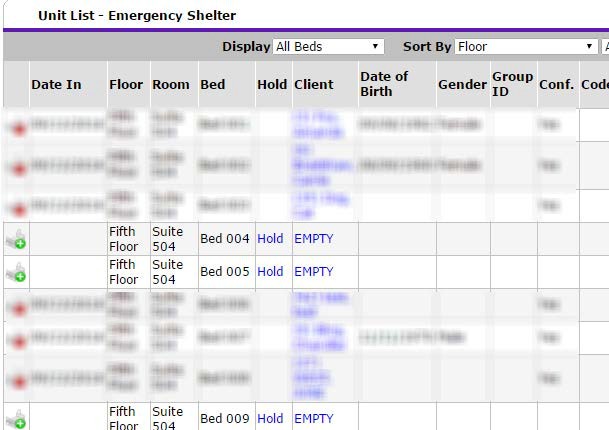Click Hold link for Bed 004
Screen dimensions: 609x430
[x=270, y=239]
